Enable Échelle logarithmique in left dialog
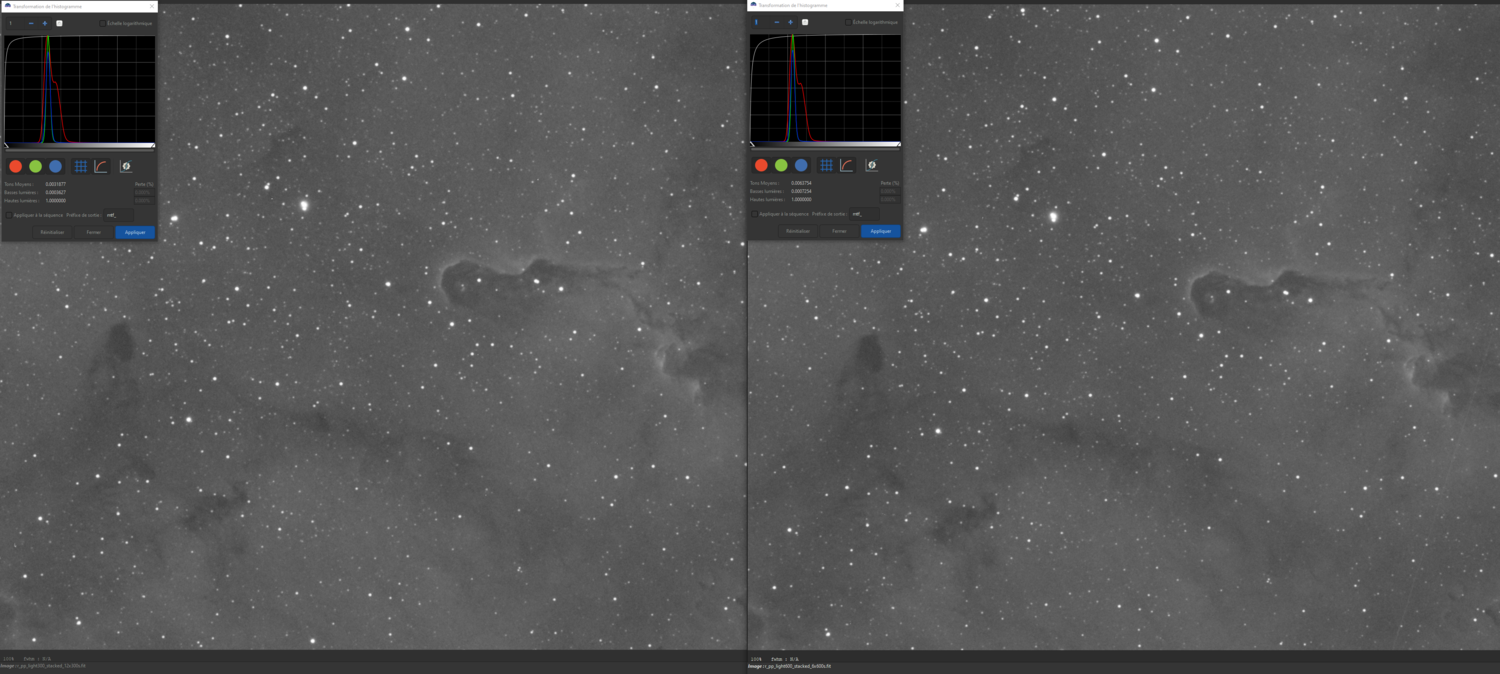 102,23
